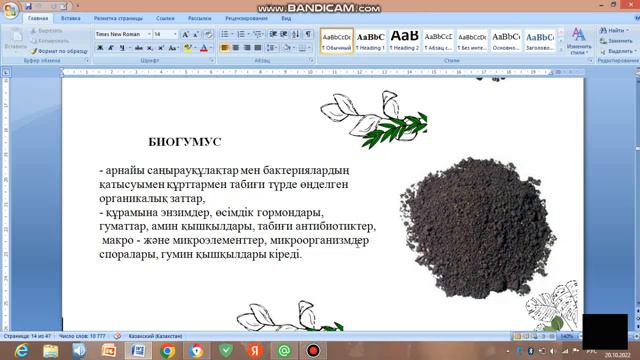
Task: Click the Format Painter (Формат по образцу)
Action: coord(59,51)
